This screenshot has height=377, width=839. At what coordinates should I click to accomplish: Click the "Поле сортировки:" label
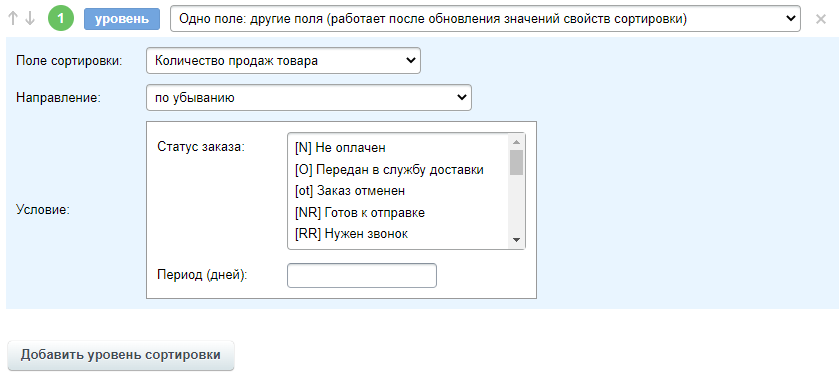[x=70, y=61]
